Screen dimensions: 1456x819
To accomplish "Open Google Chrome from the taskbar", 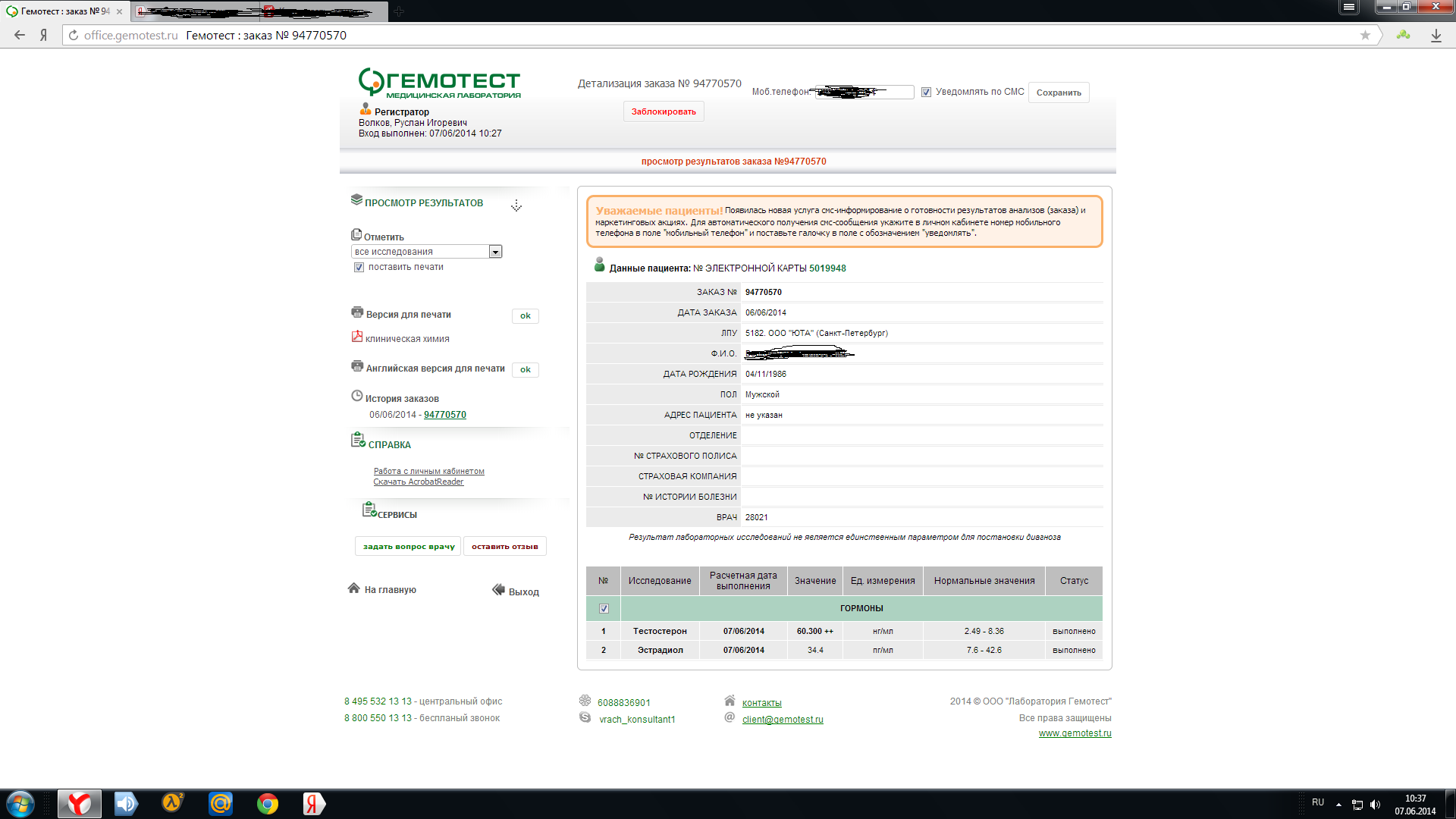I will (267, 804).
